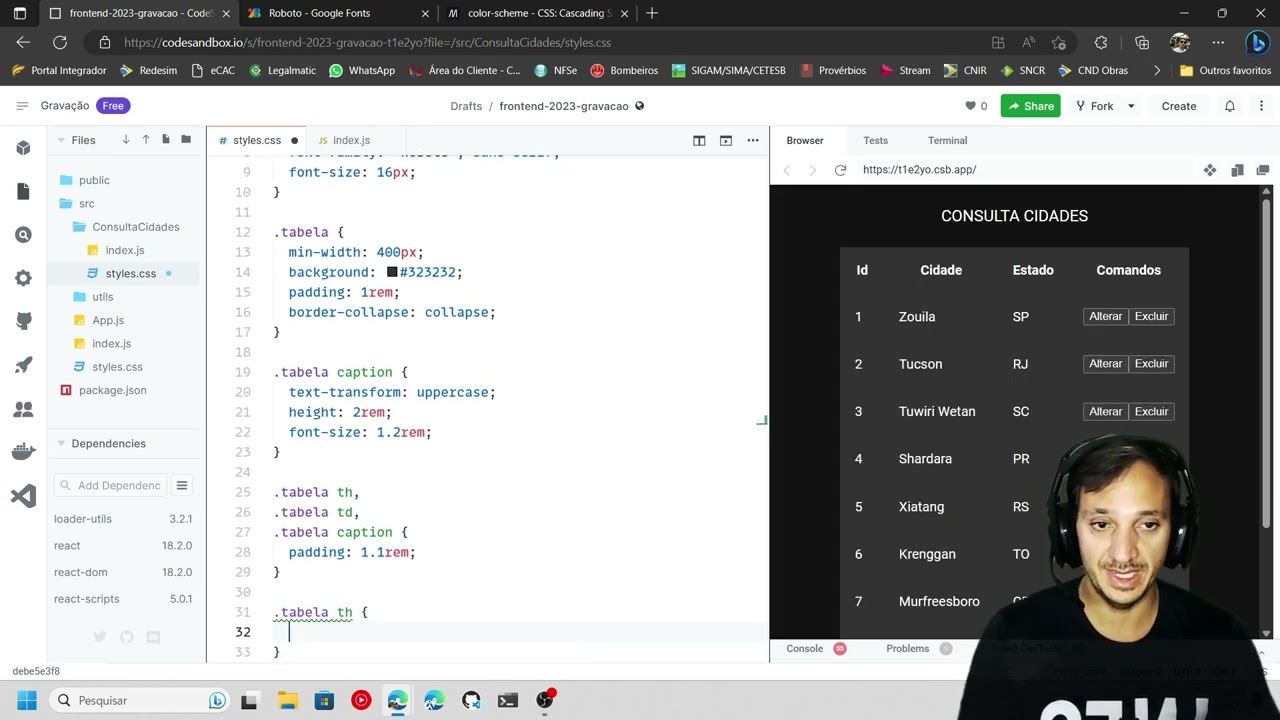Collapse the src folder
Image resolution: width=1280 pixels, height=720 pixels.
click(86, 203)
